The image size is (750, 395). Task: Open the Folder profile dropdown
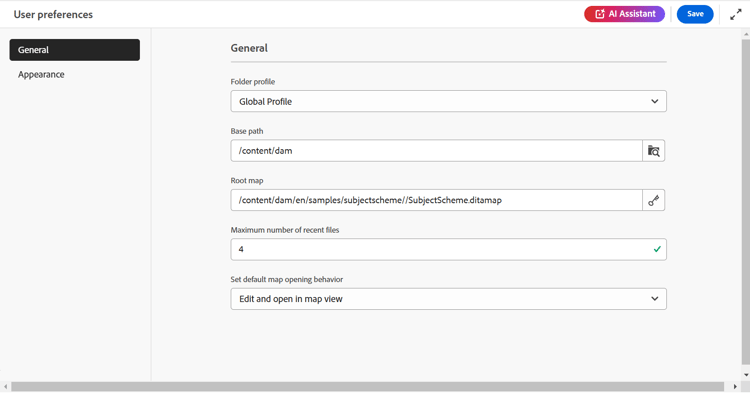[449, 101]
